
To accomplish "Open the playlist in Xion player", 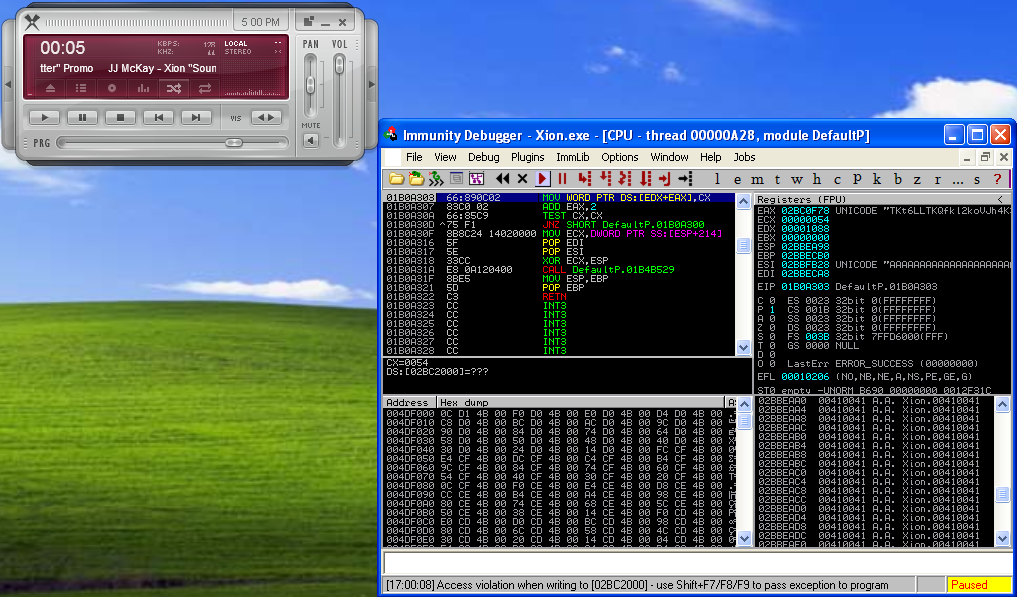I will tap(81, 88).
